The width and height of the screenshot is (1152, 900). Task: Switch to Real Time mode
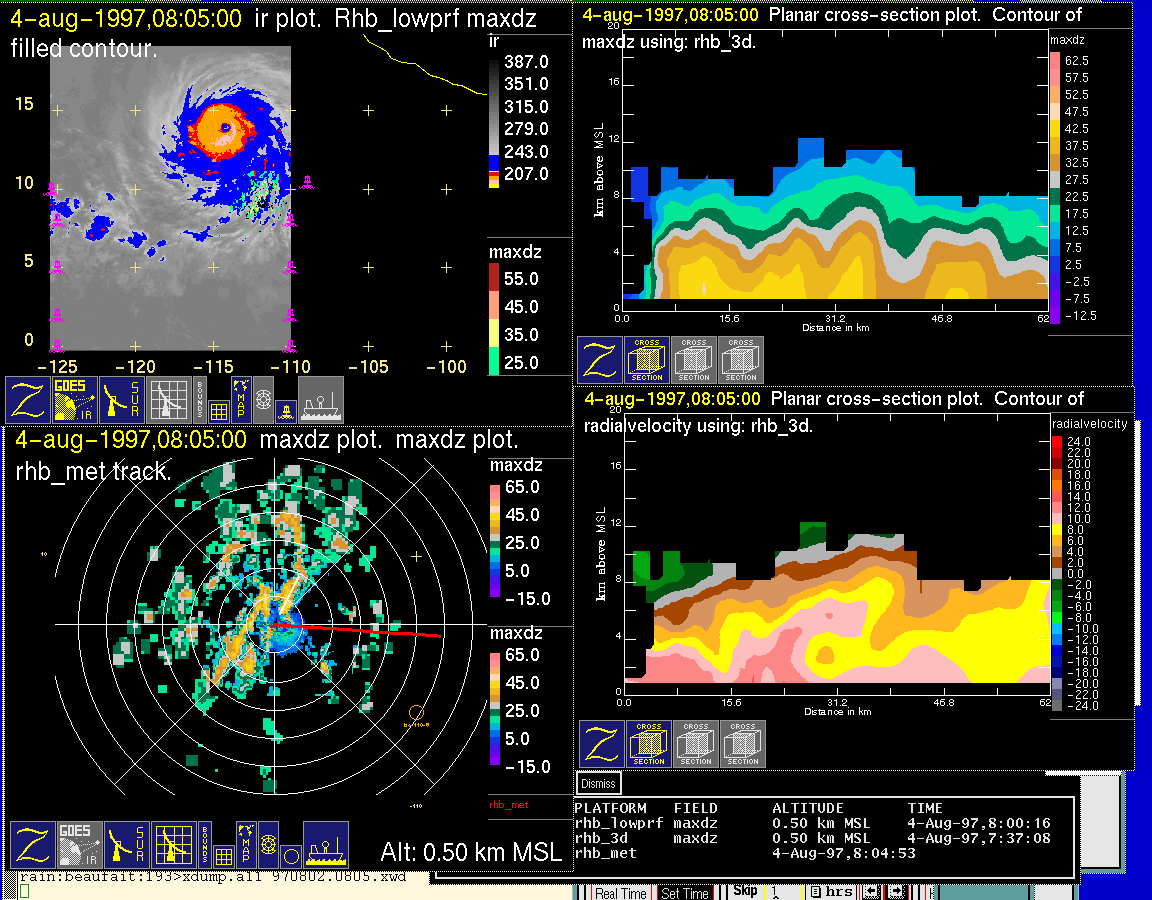620,892
